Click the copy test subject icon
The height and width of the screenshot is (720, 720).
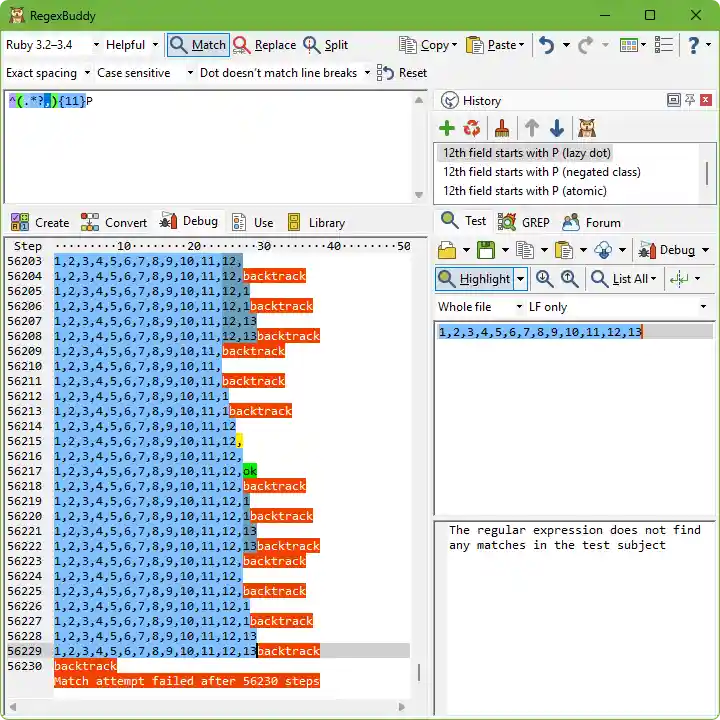click(524, 251)
